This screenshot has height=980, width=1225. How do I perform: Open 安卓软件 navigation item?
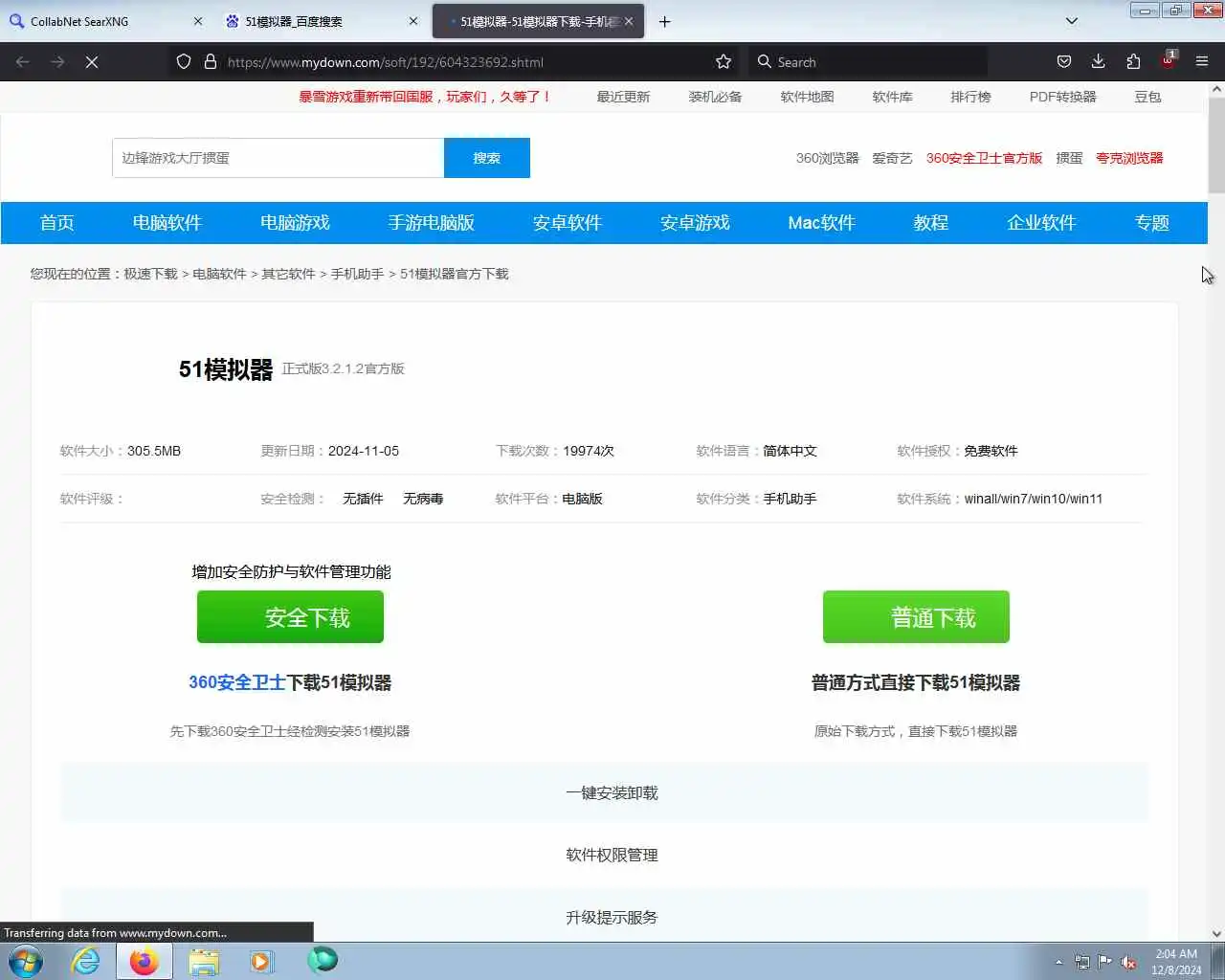567,223
